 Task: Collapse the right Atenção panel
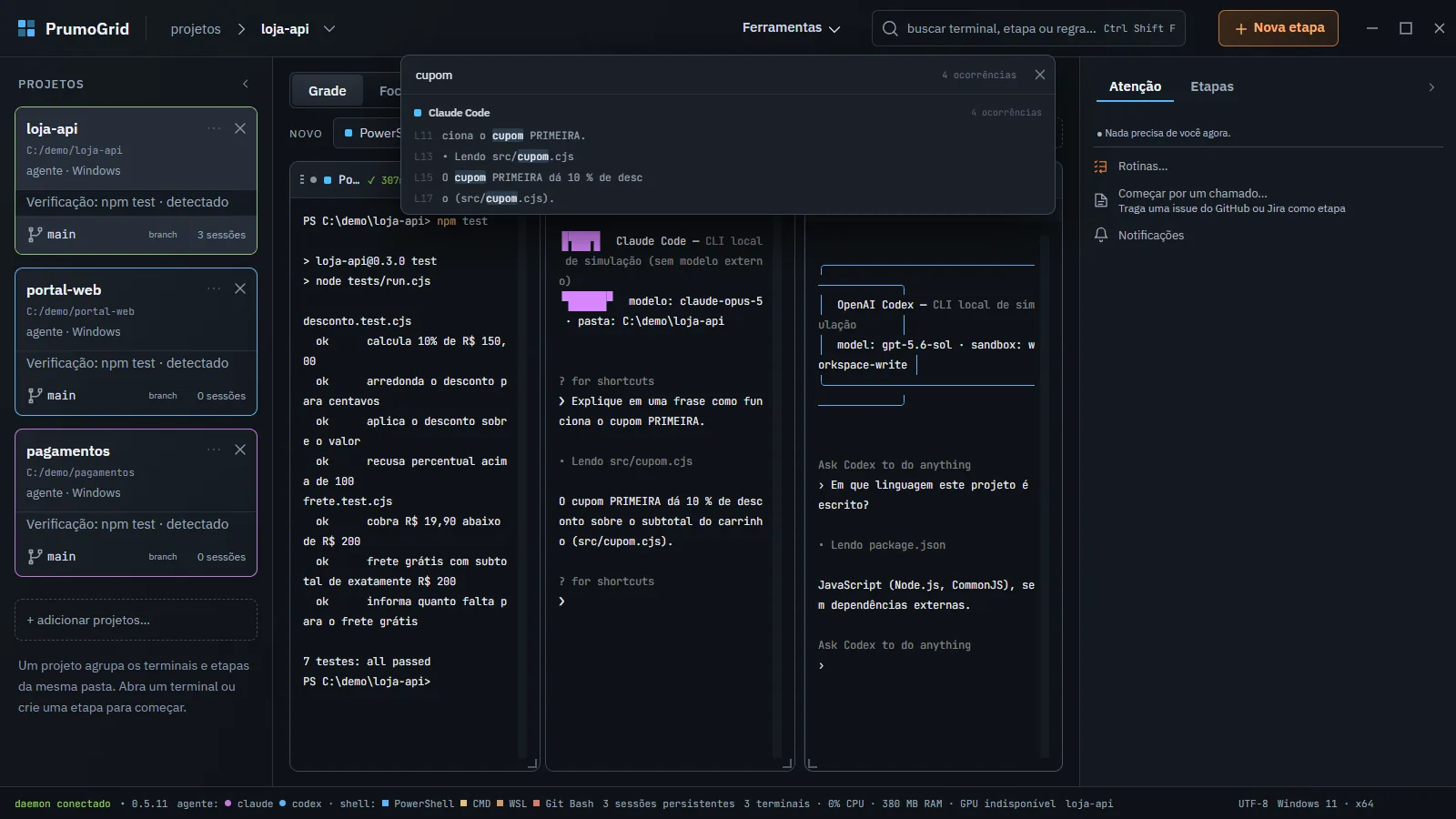point(1431,87)
